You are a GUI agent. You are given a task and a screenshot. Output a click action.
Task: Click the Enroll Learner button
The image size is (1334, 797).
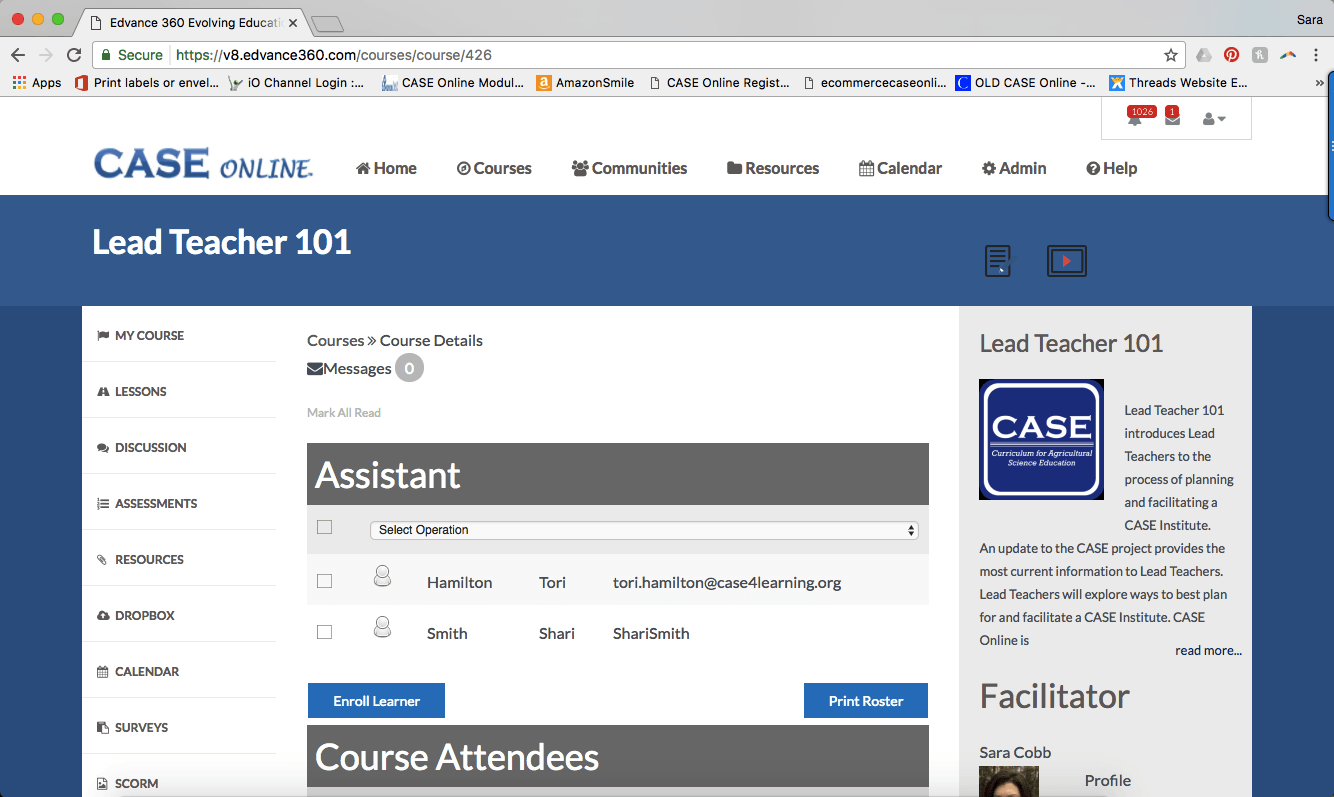point(376,701)
